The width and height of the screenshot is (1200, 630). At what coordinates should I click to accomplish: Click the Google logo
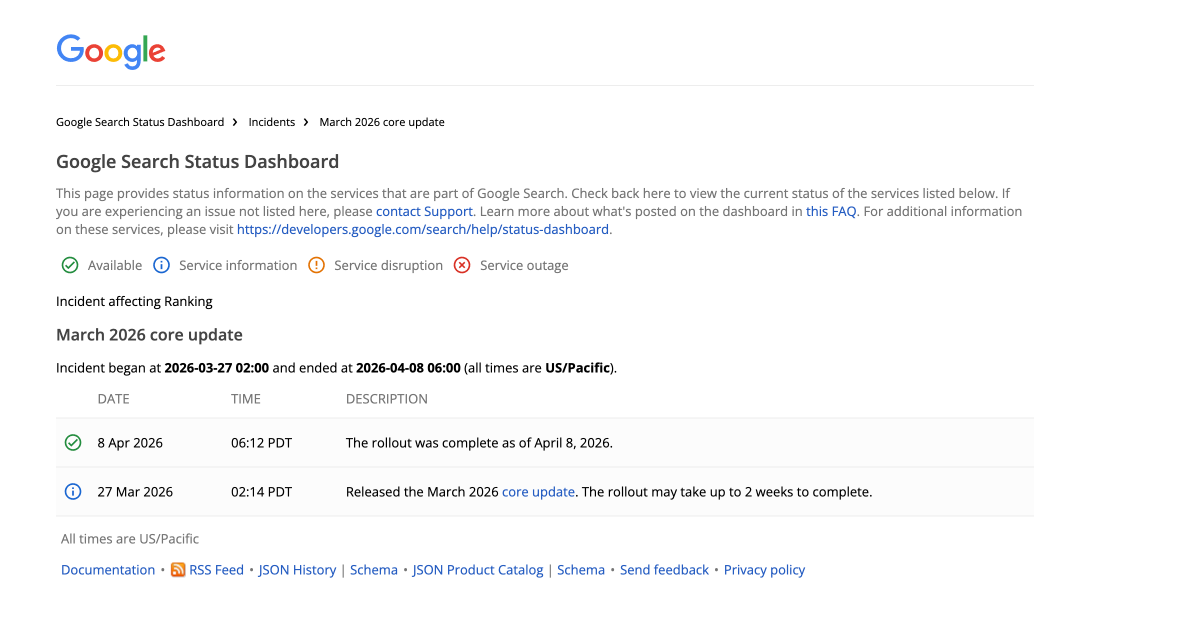click(x=111, y=51)
